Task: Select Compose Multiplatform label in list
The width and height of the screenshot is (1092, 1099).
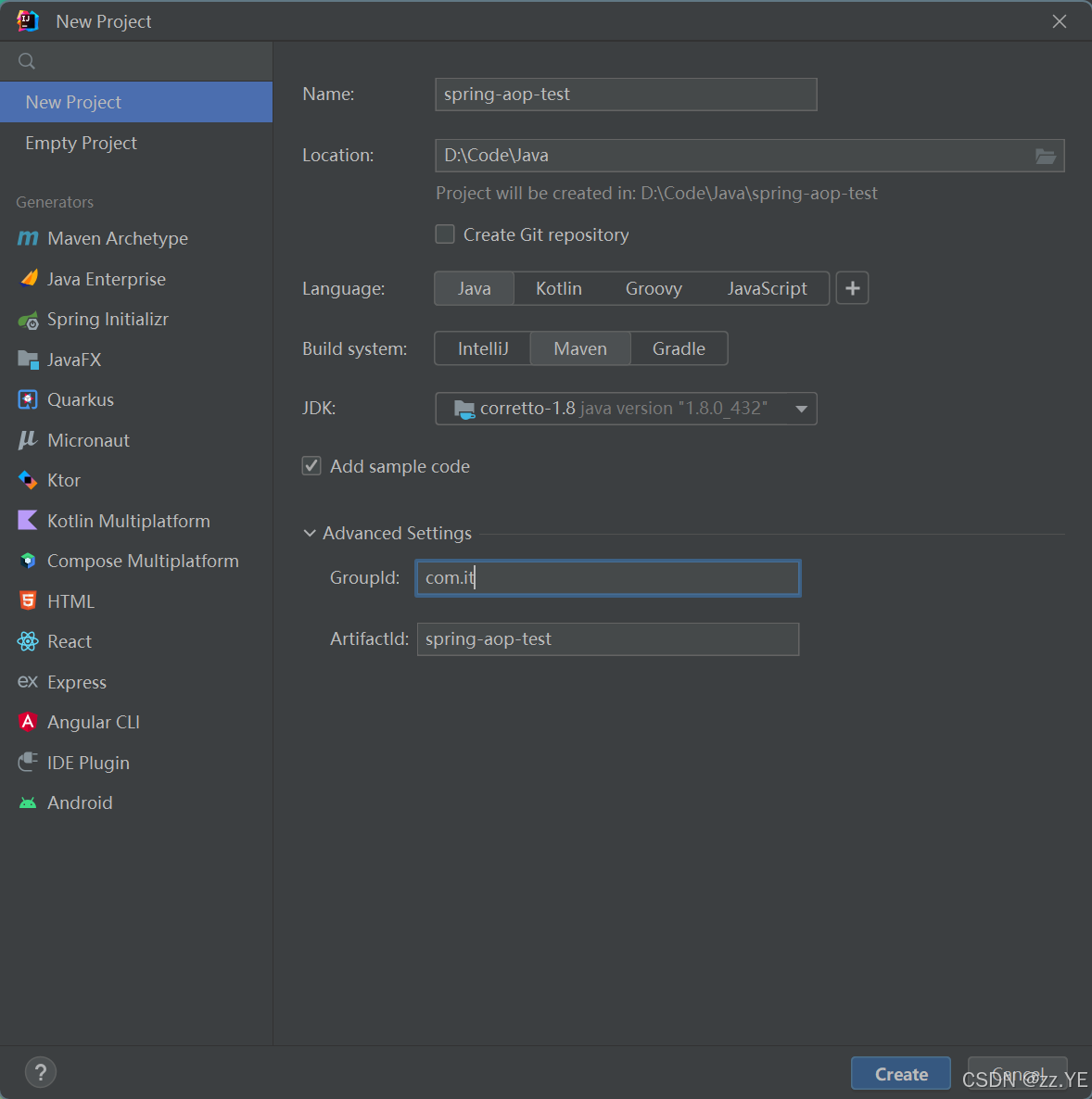Action: pyautogui.click(x=143, y=561)
